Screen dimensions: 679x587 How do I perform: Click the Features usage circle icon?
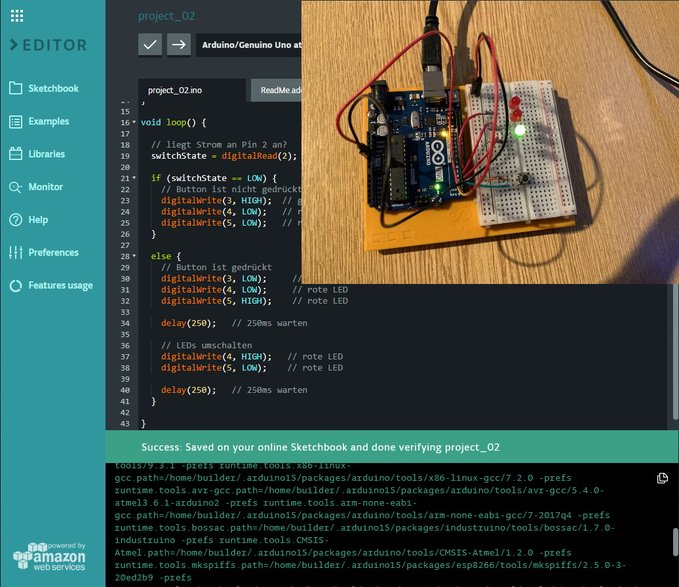click(x=16, y=286)
